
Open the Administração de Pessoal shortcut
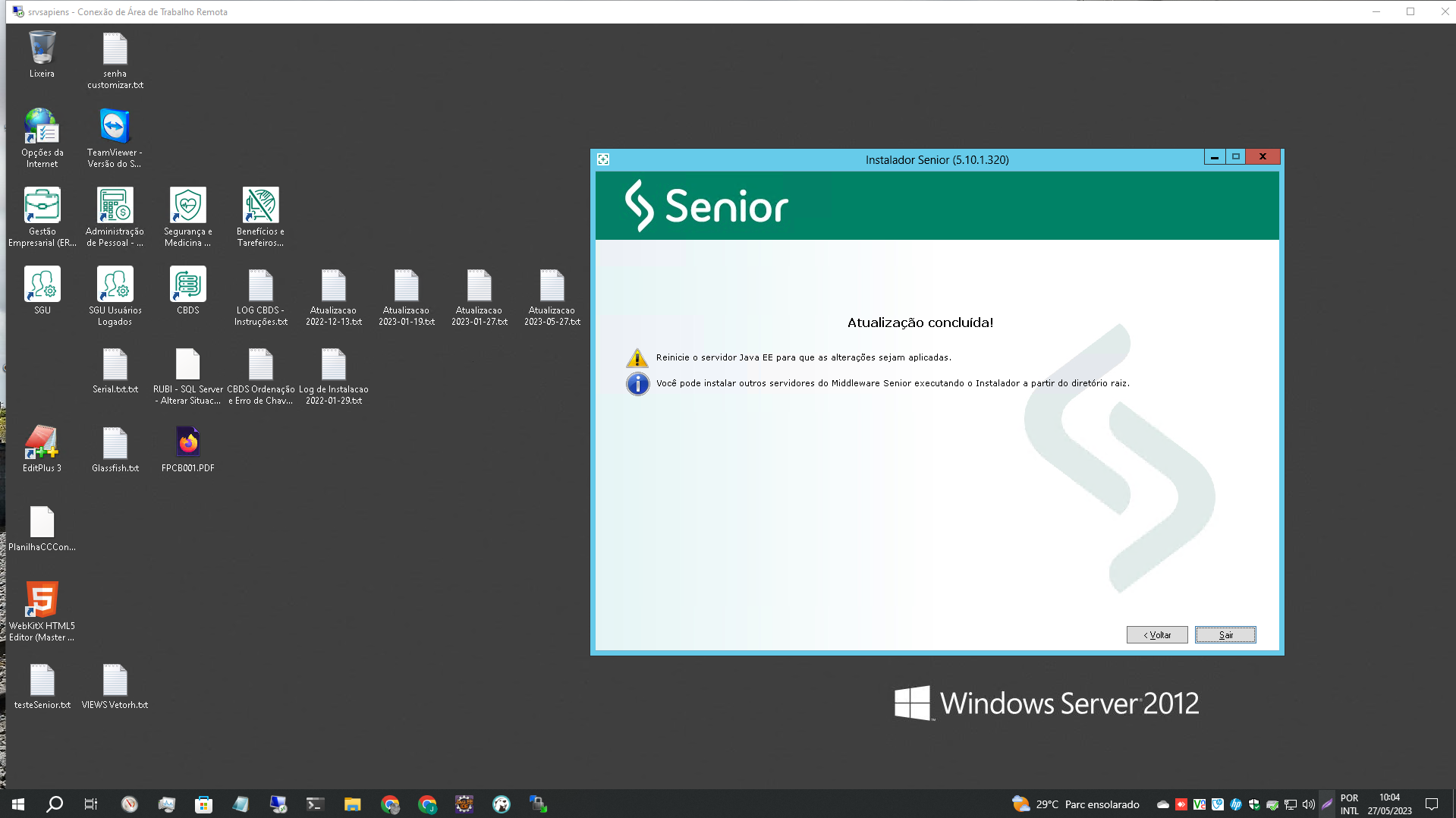tap(115, 218)
